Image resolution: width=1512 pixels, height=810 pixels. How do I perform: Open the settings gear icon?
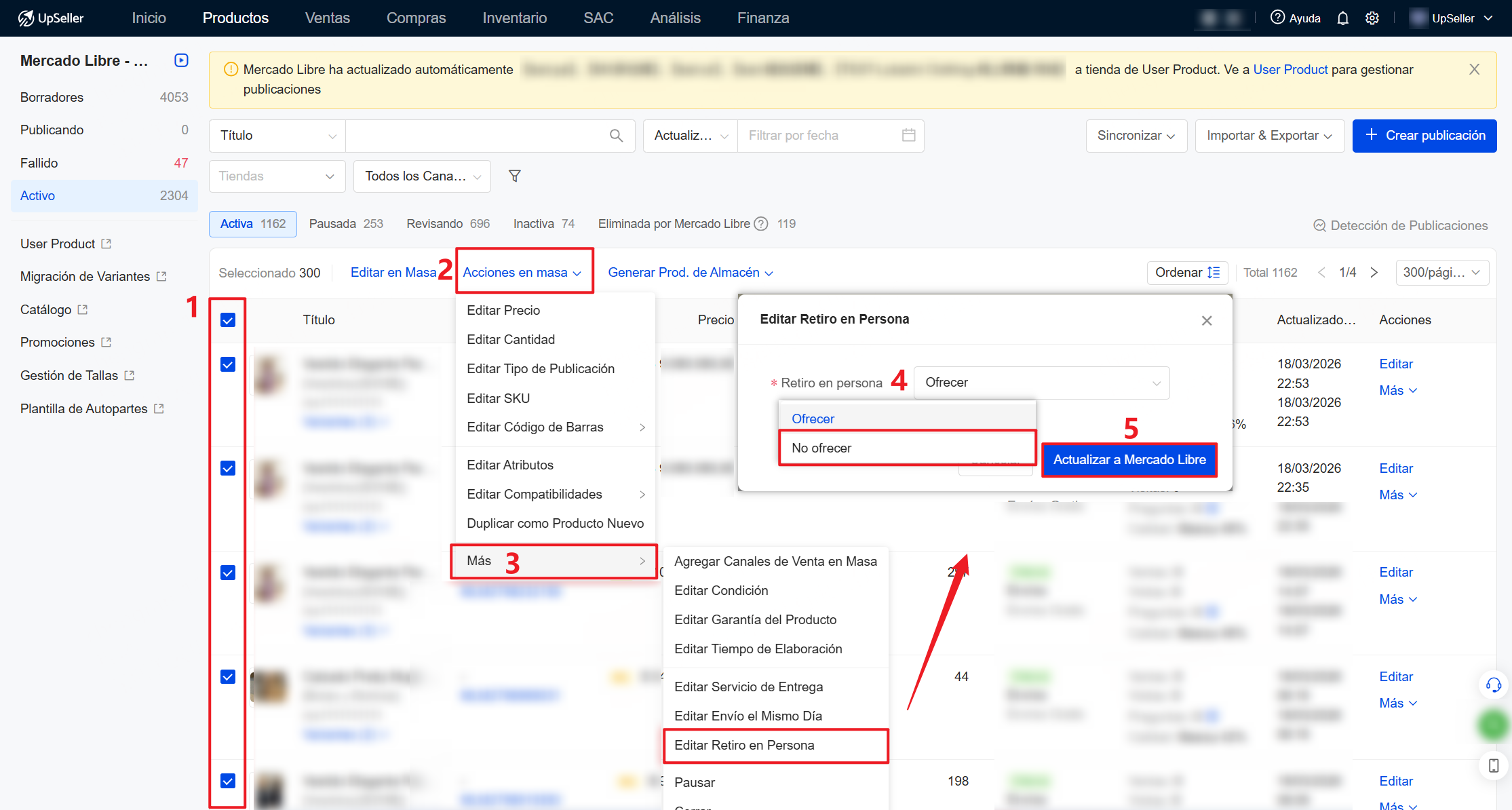pos(1372,18)
